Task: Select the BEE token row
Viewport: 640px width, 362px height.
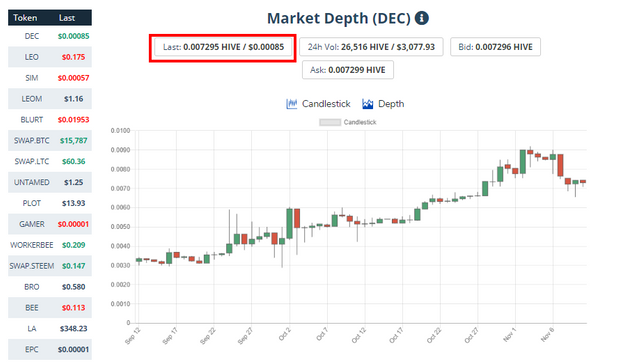Action: (50, 307)
